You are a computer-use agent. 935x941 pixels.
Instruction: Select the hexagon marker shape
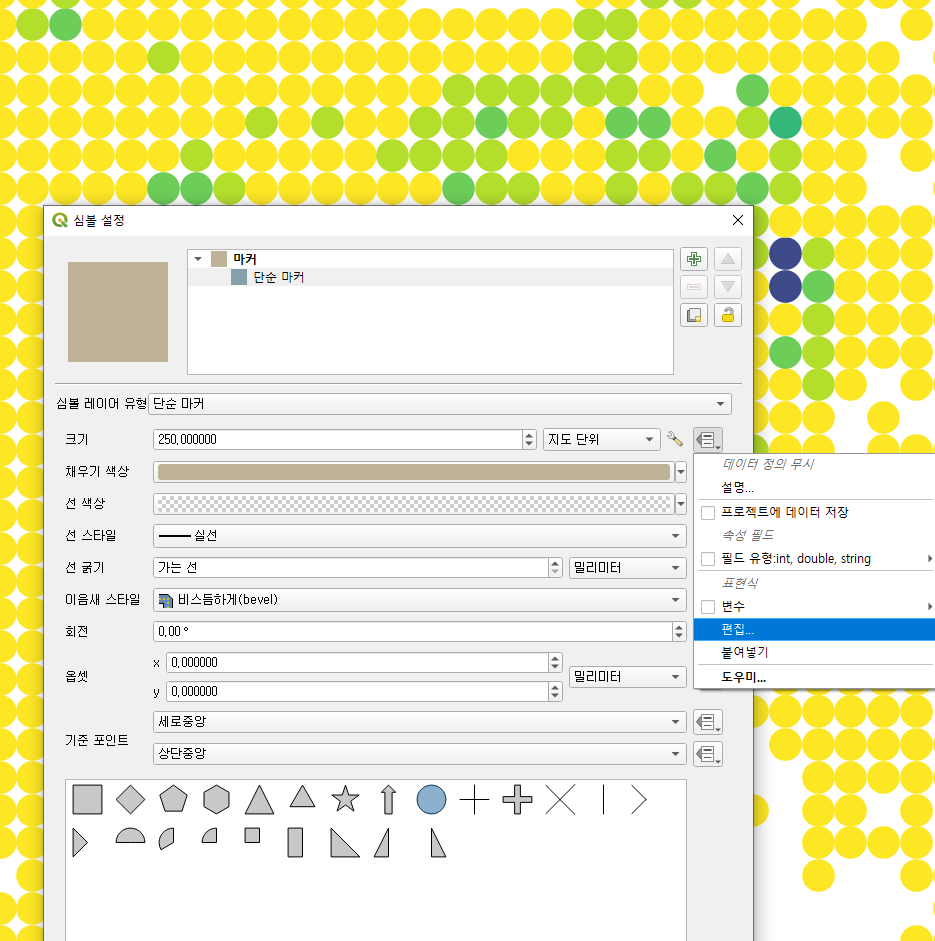(x=217, y=799)
